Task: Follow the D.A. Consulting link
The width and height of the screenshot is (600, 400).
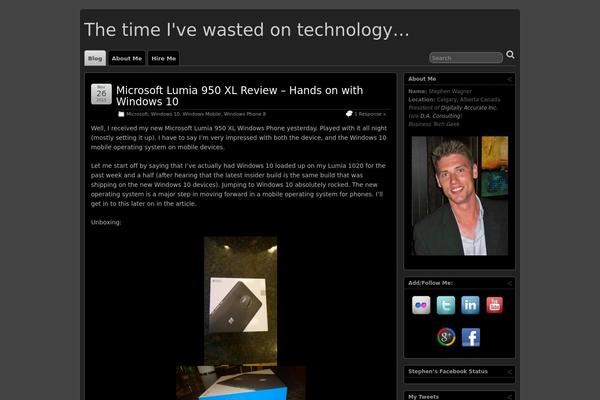Action: [x=440, y=116]
